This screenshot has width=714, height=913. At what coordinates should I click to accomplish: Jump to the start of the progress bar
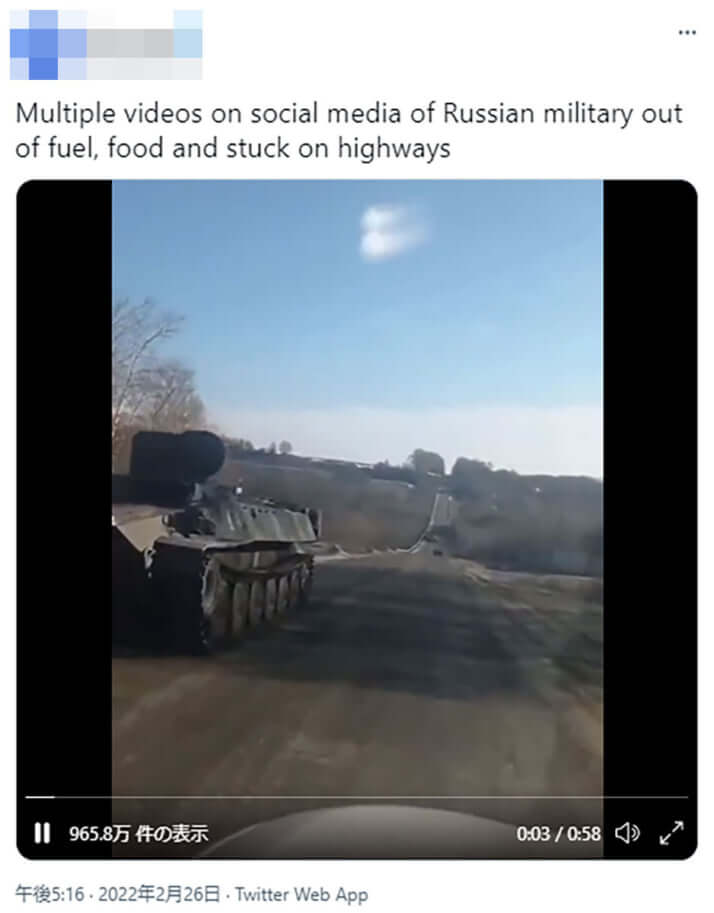(x=27, y=797)
